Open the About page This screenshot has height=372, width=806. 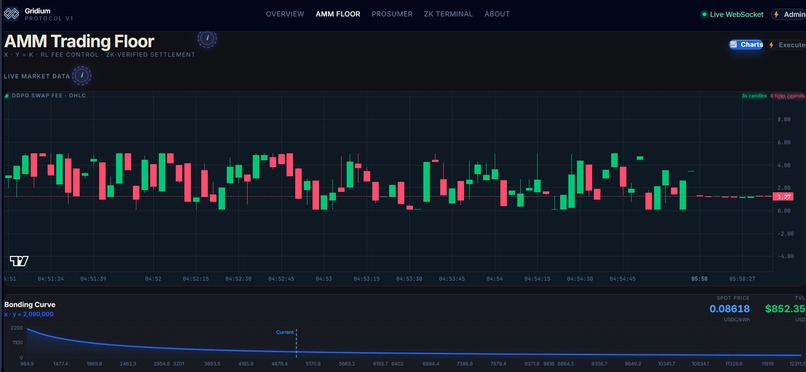tap(497, 14)
